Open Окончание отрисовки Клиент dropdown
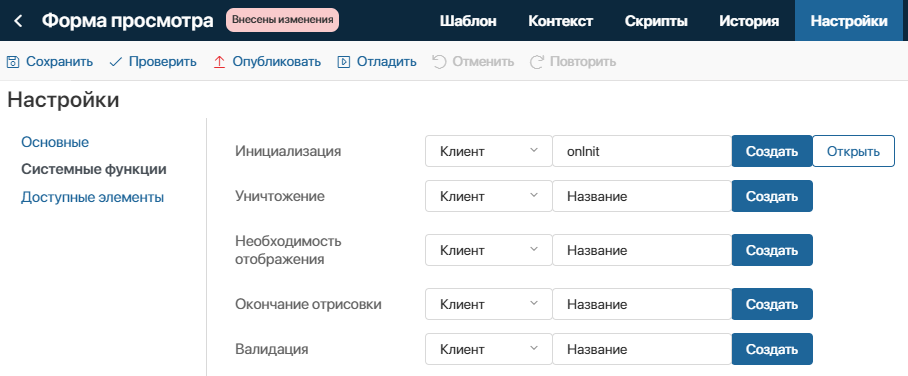This screenshot has width=908, height=376. (x=489, y=304)
